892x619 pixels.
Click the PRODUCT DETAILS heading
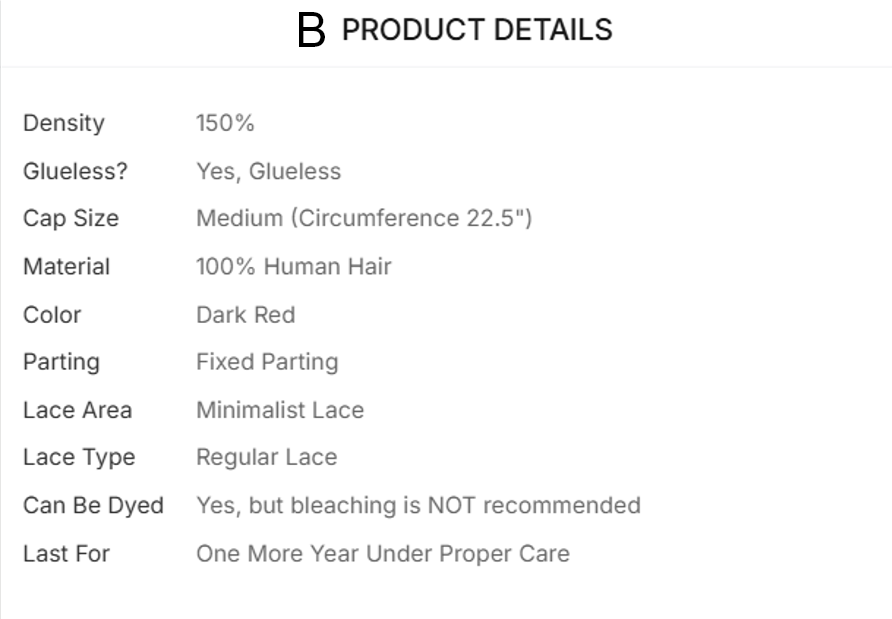[x=476, y=30]
